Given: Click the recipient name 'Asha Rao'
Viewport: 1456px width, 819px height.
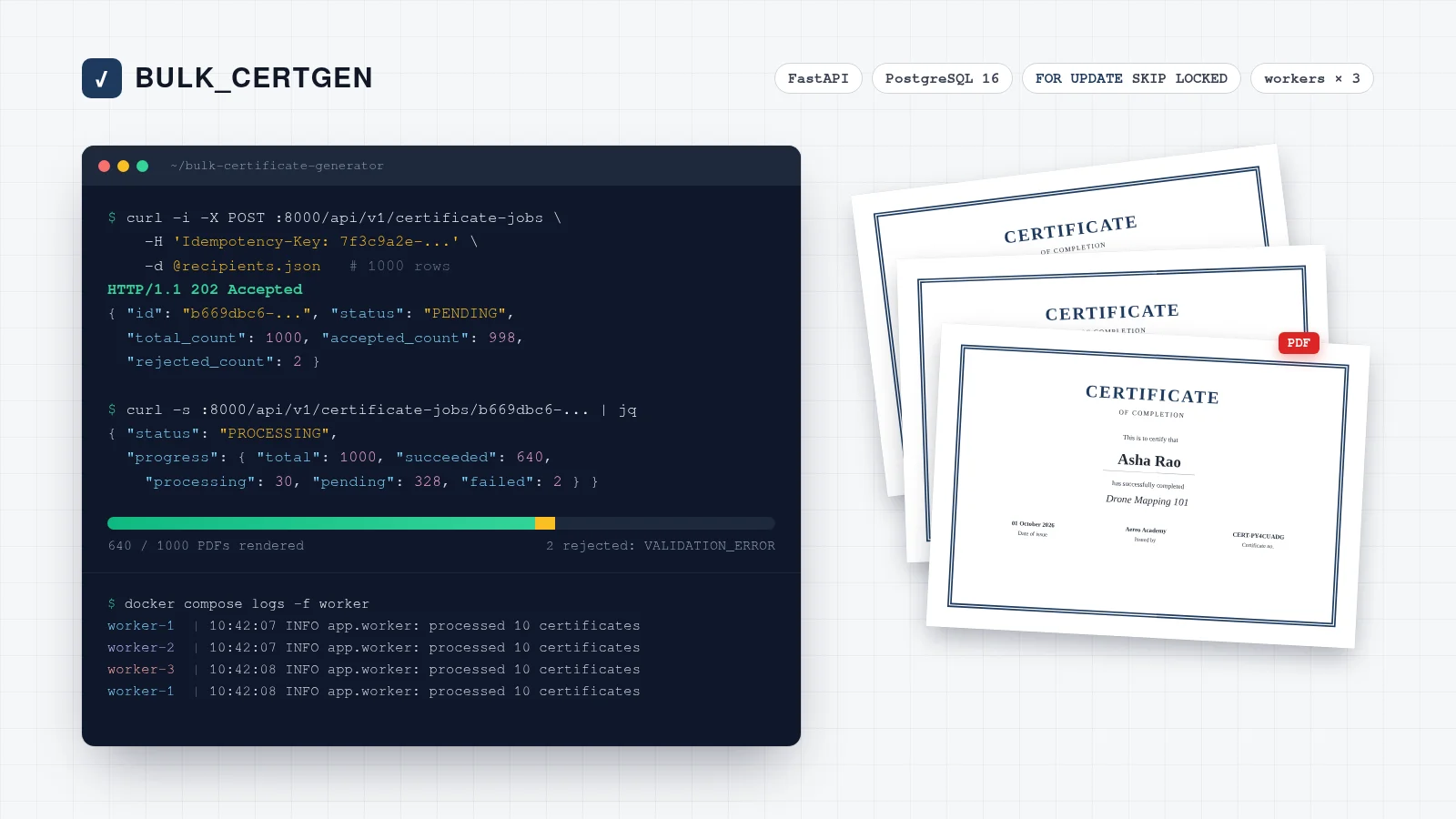Looking at the screenshot, I should 1149,460.
